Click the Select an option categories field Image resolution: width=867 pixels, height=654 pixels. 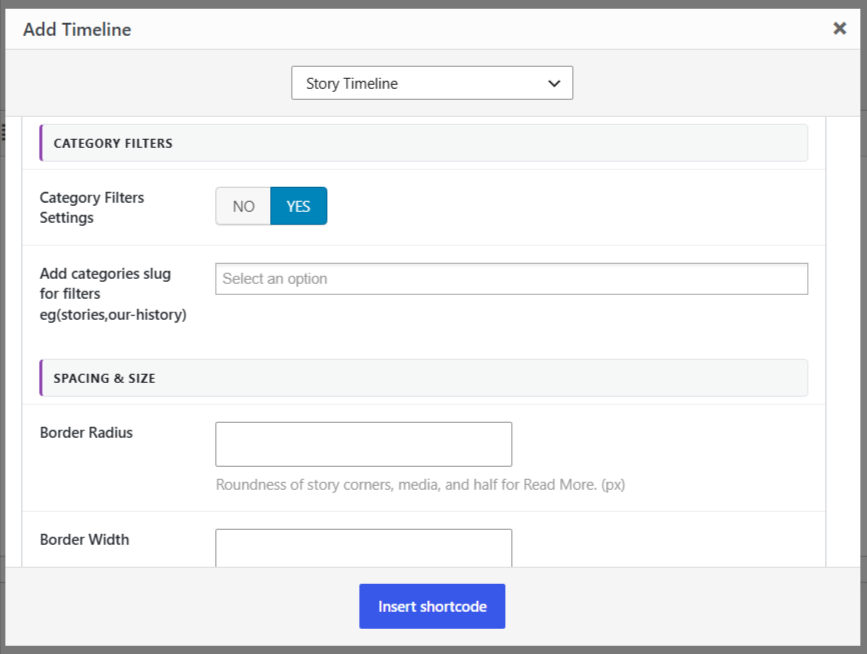tap(511, 279)
